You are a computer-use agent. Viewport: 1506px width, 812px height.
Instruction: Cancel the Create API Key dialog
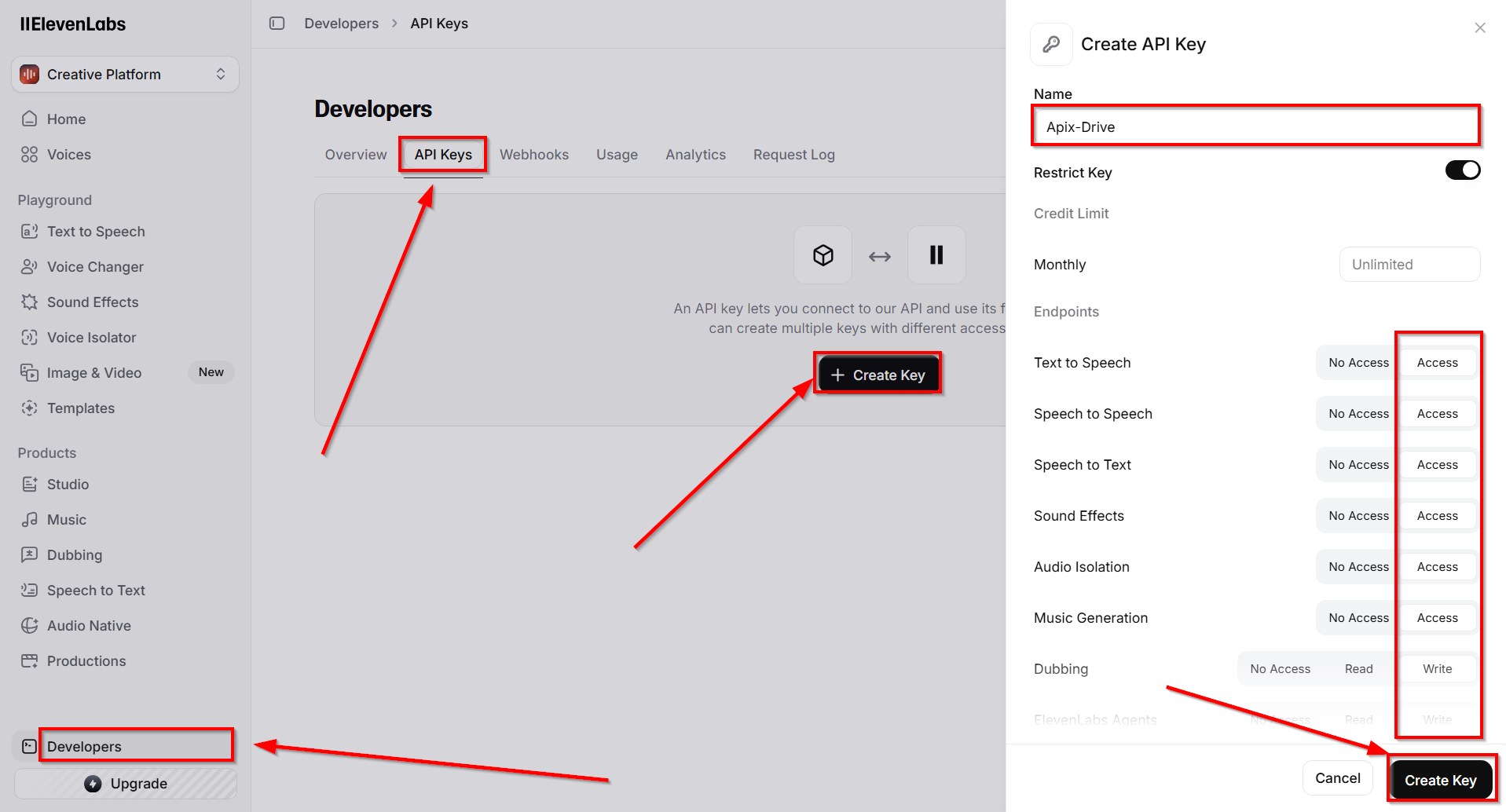(1337, 778)
